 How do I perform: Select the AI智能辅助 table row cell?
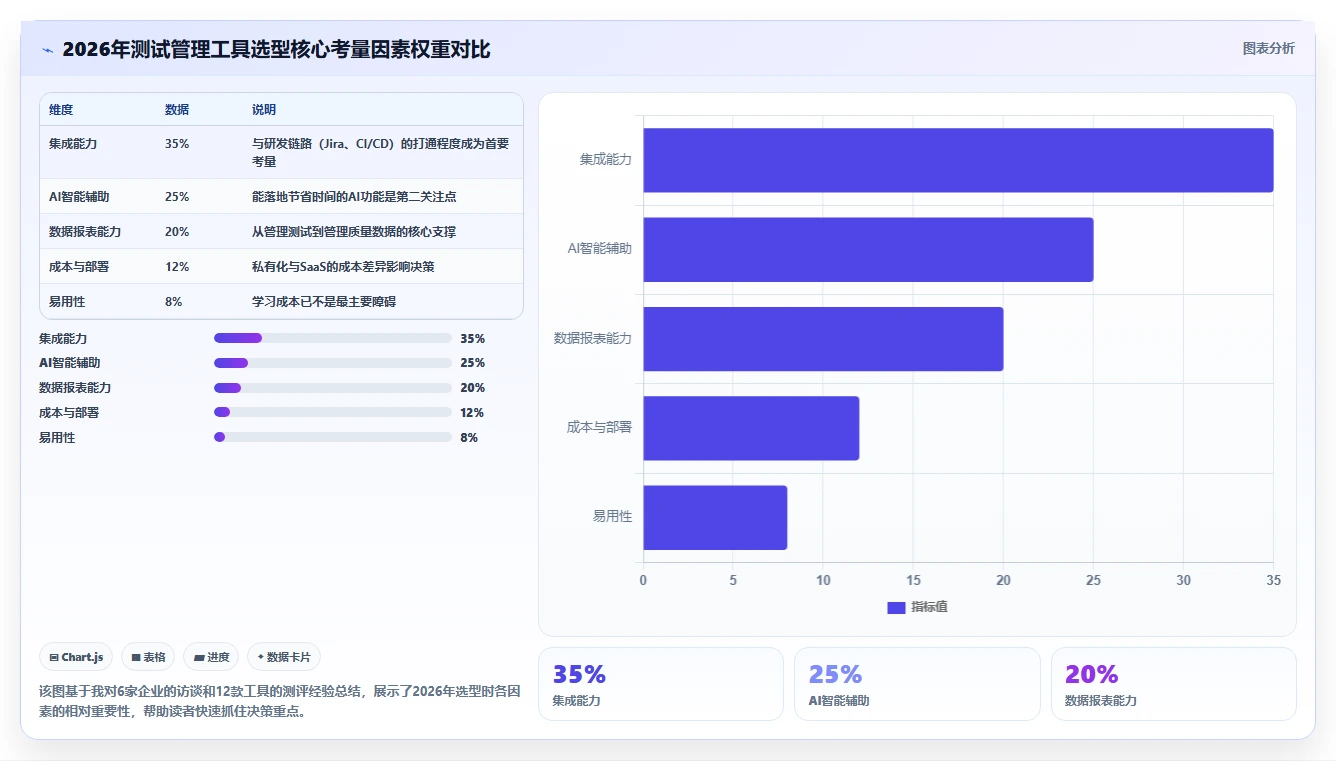[79, 197]
